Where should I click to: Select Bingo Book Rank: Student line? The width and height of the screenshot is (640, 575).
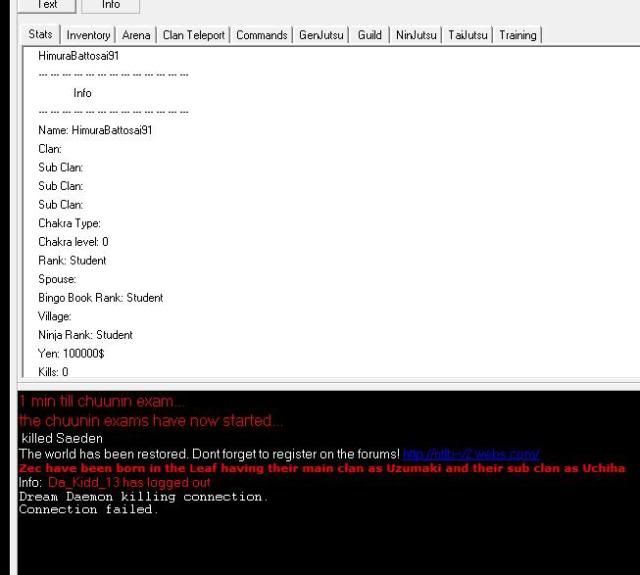click(x=100, y=298)
